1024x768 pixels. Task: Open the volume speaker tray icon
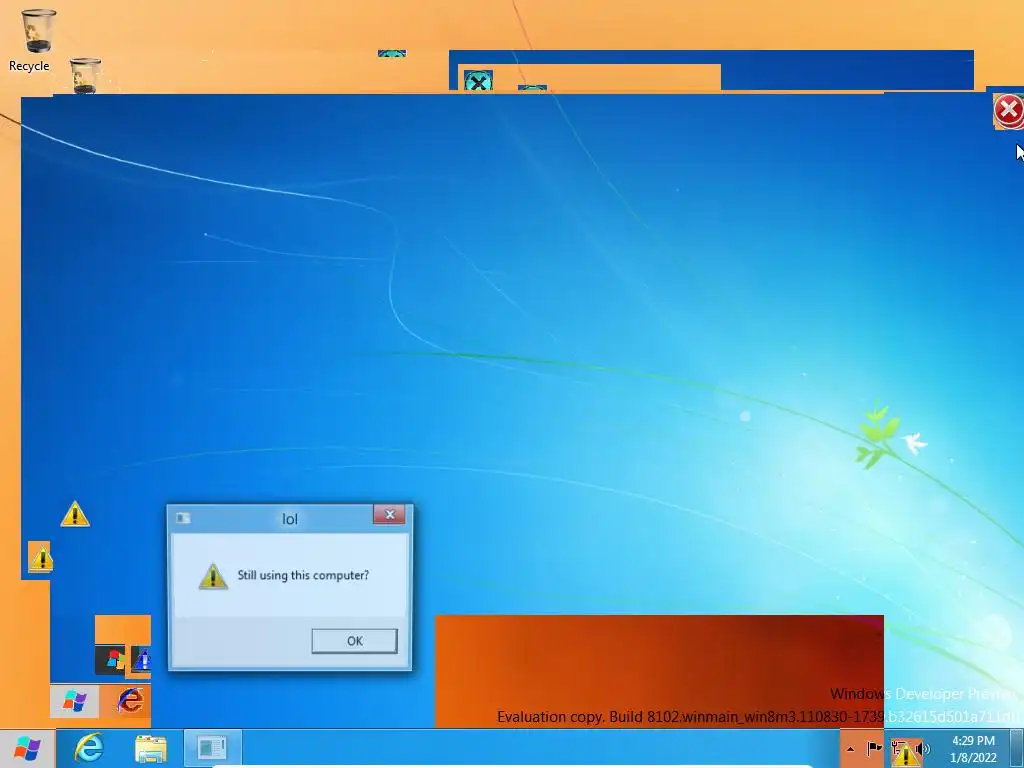[x=923, y=749]
